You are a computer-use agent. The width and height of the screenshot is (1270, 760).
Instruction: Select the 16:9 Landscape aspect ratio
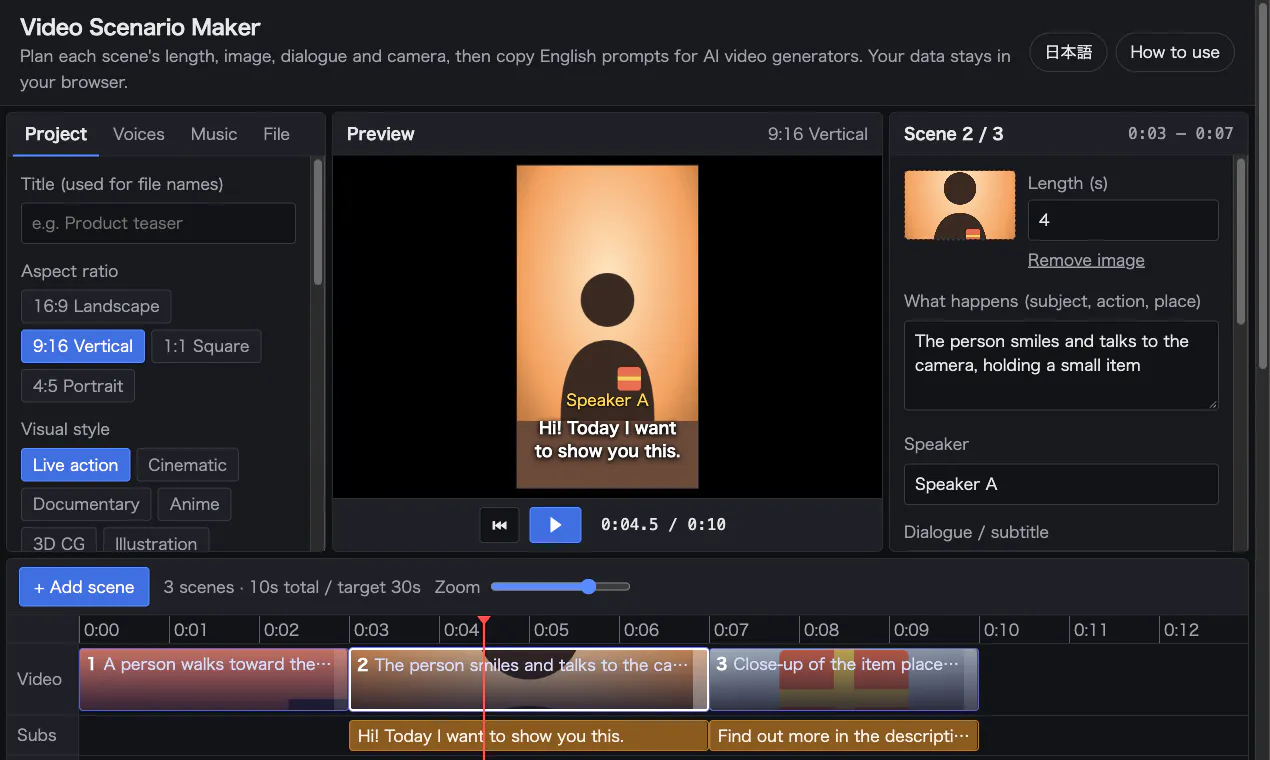pos(96,306)
